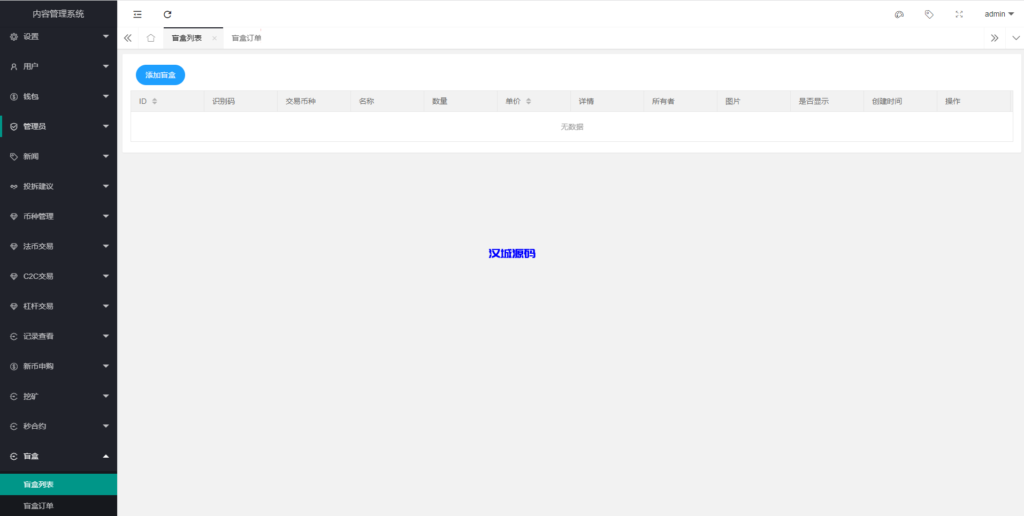
Task: Open the tab operations dropdown arrow
Action: coord(1015,38)
